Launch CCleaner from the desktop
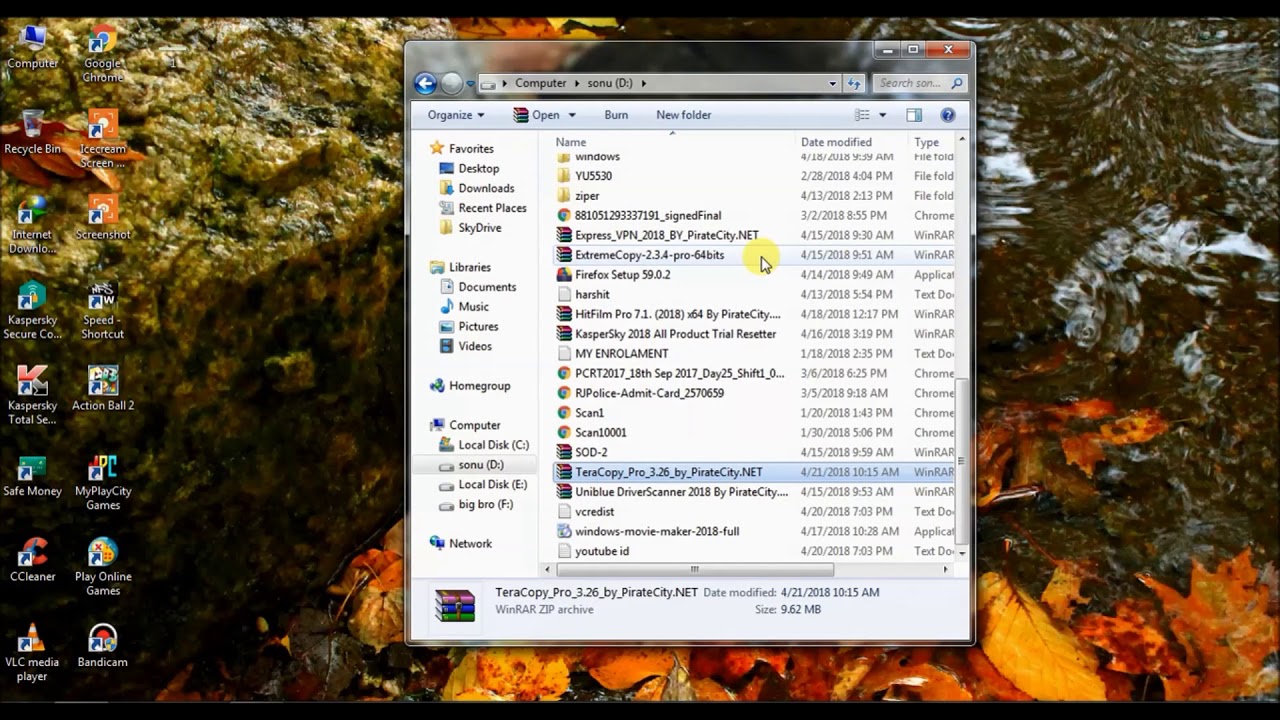Viewport: 1280px width, 720px height. (x=32, y=560)
